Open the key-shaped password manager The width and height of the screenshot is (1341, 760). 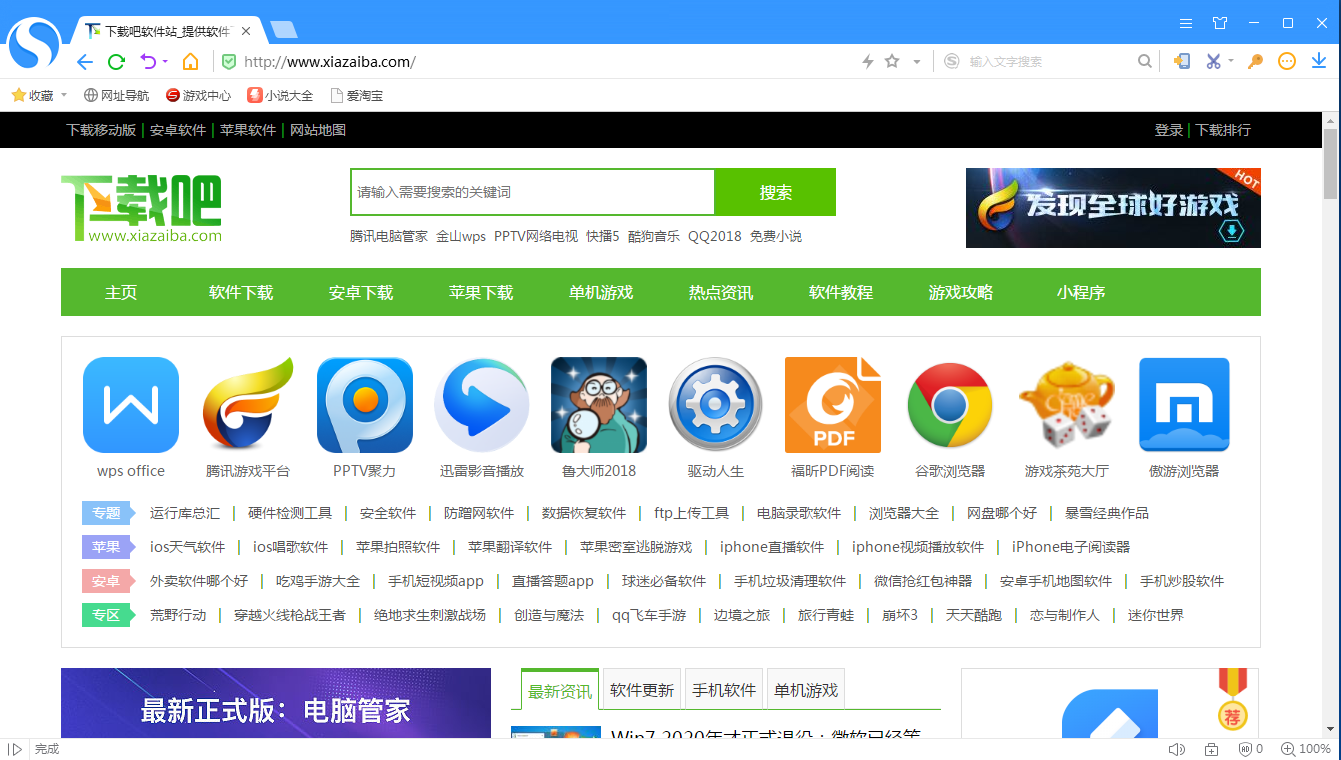(1254, 61)
